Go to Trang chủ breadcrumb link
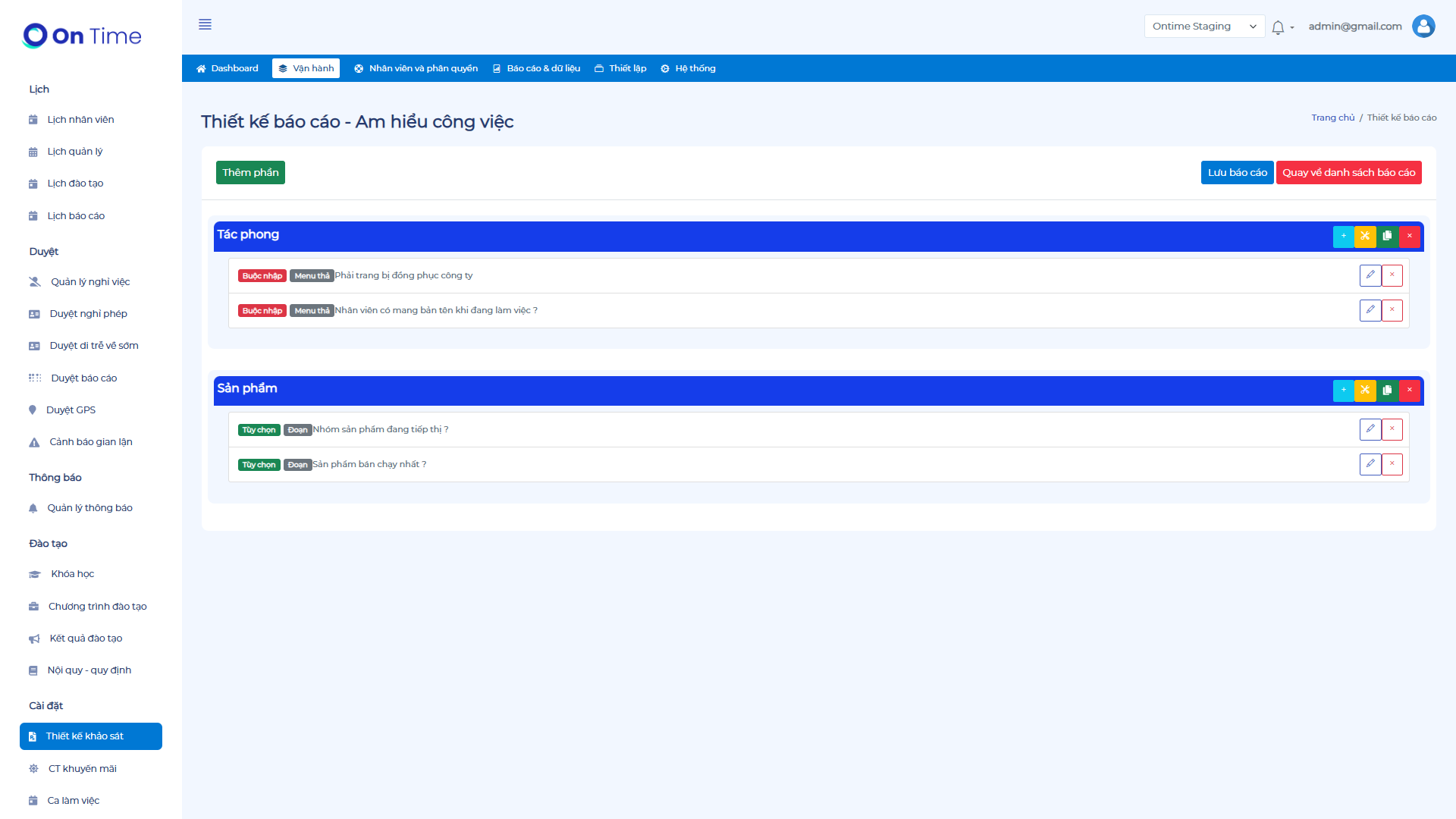This screenshot has width=1456, height=819. pyautogui.click(x=1332, y=118)
